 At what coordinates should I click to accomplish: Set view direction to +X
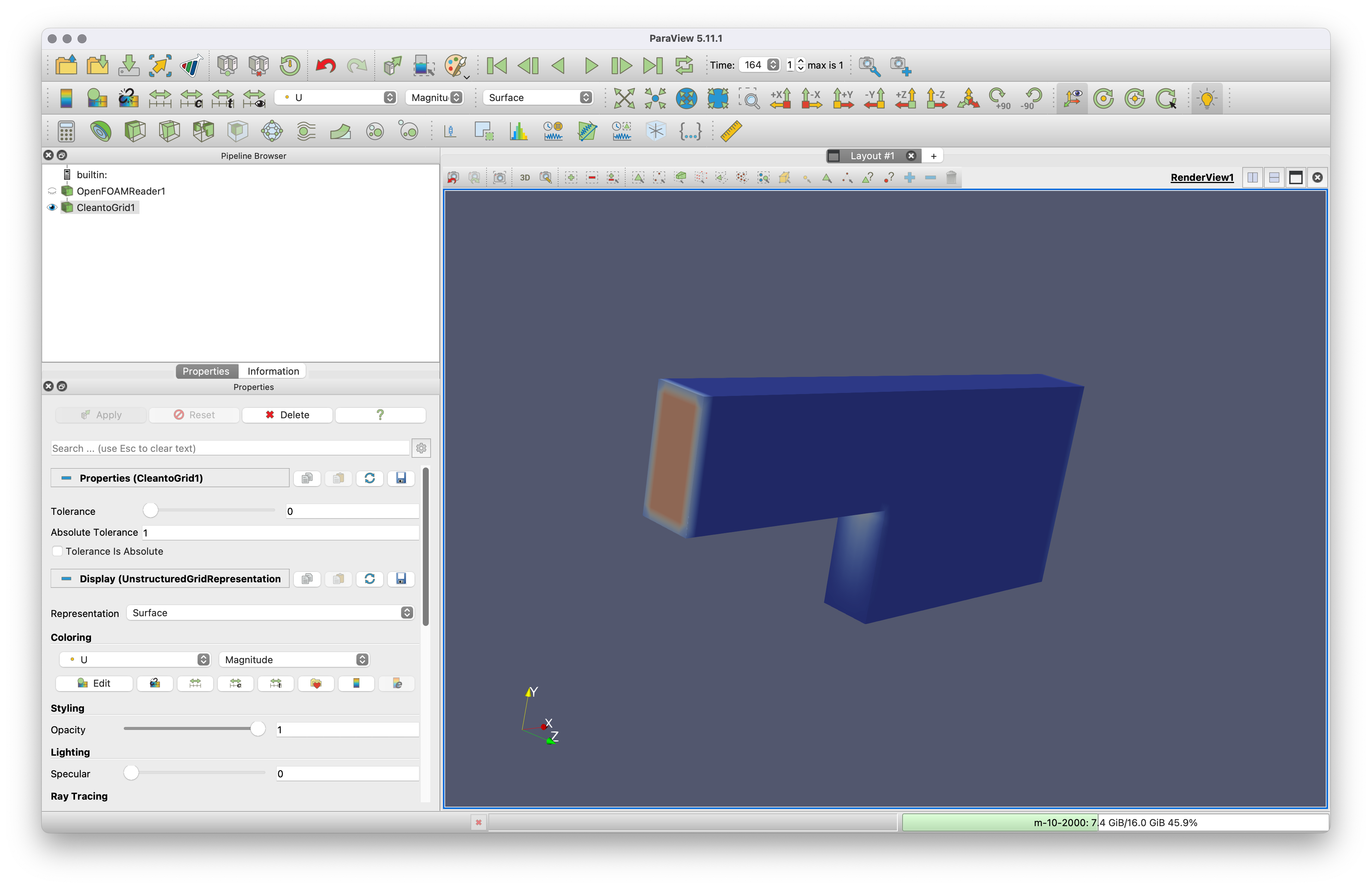pyautogui.click(x=781, y=98)
